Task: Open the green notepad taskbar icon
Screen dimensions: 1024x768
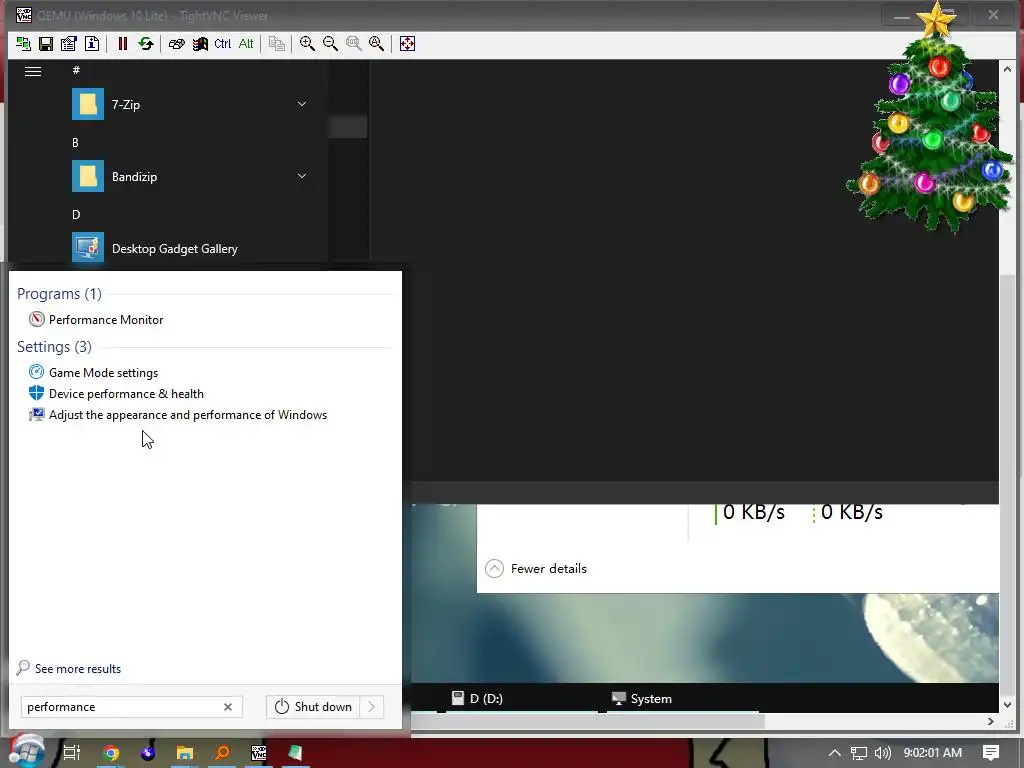Action: click(295, 753)
